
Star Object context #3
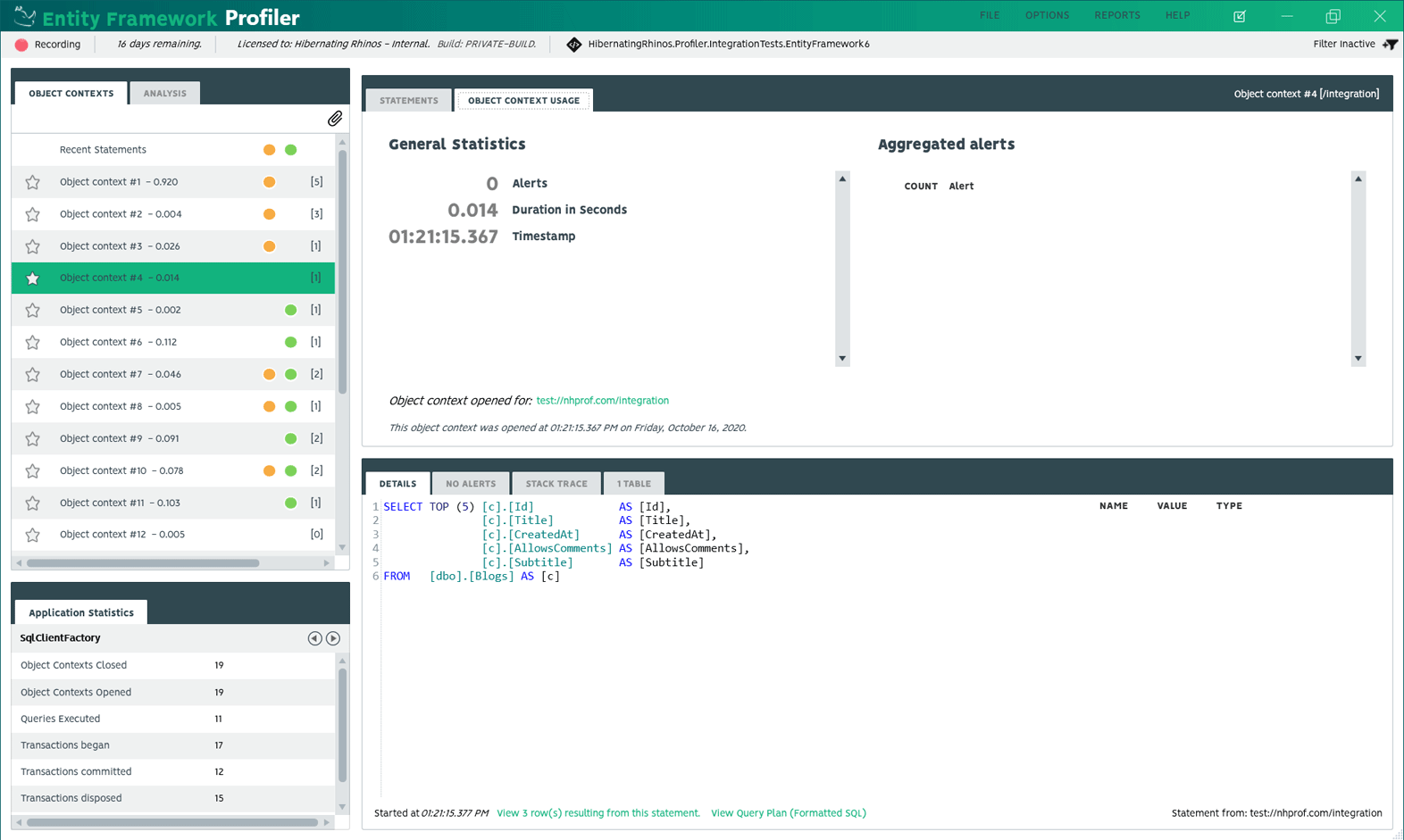(x=33, y=246)
